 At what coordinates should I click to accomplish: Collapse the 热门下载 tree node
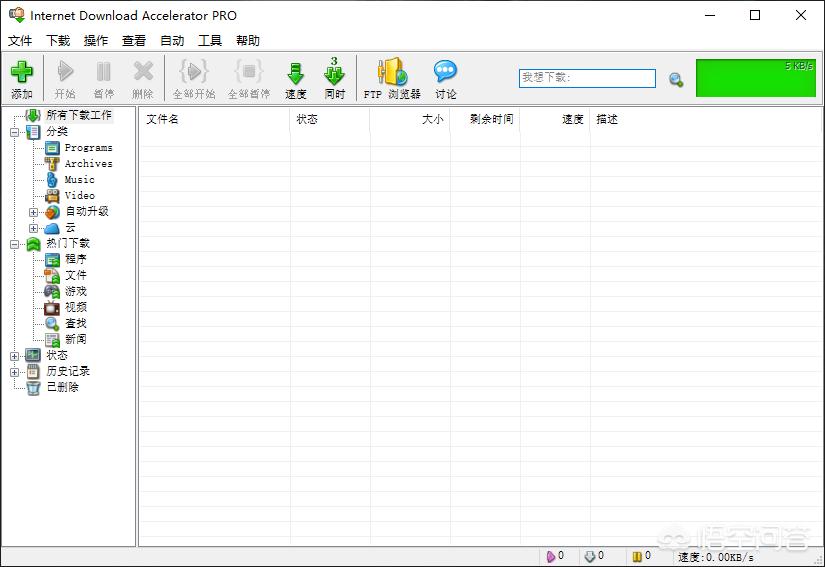coord(15,244)
